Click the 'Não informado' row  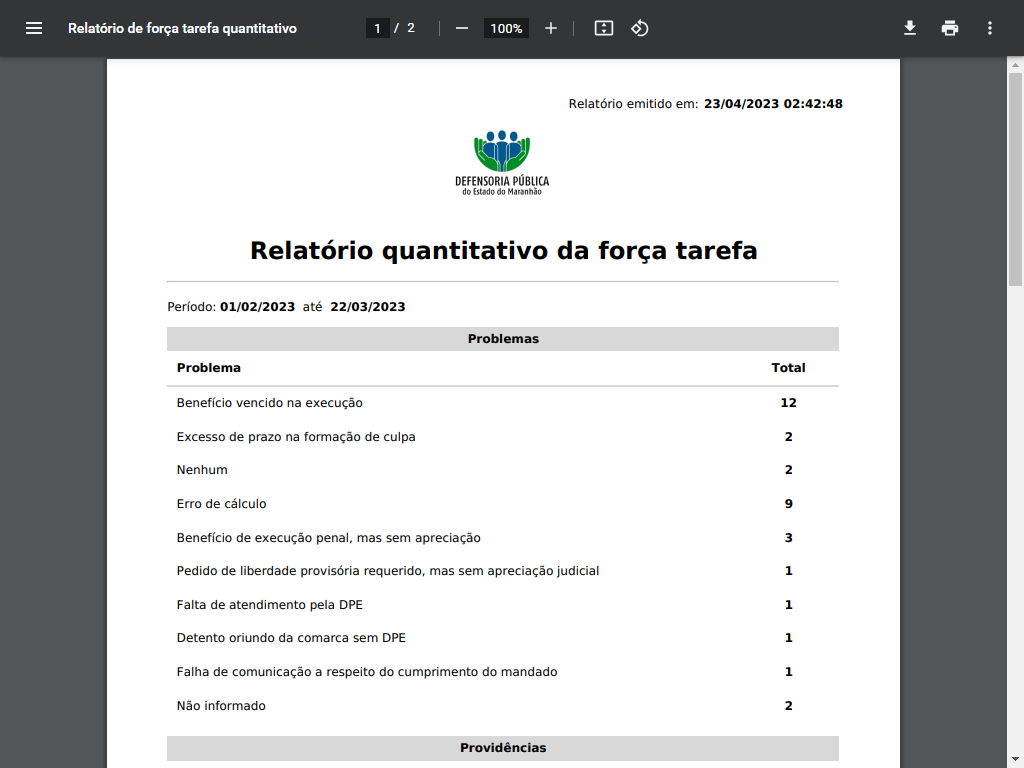pyautogui.click(x=503, y=706)
